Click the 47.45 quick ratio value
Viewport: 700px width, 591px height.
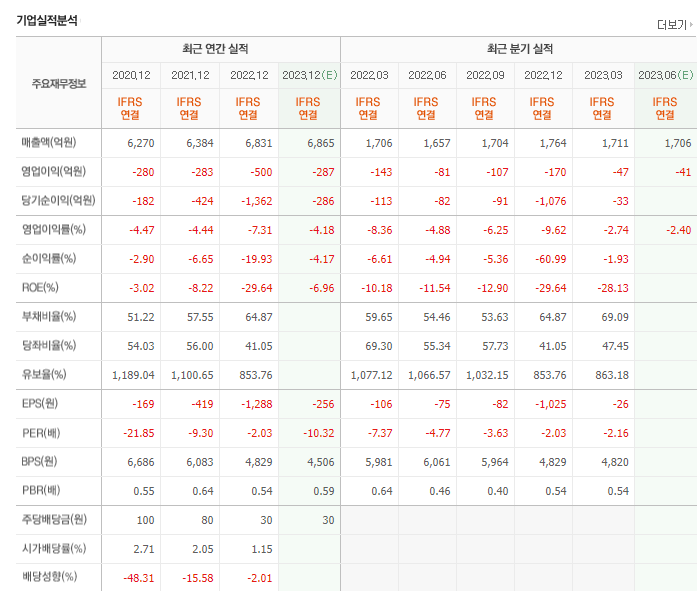[615, 346]
